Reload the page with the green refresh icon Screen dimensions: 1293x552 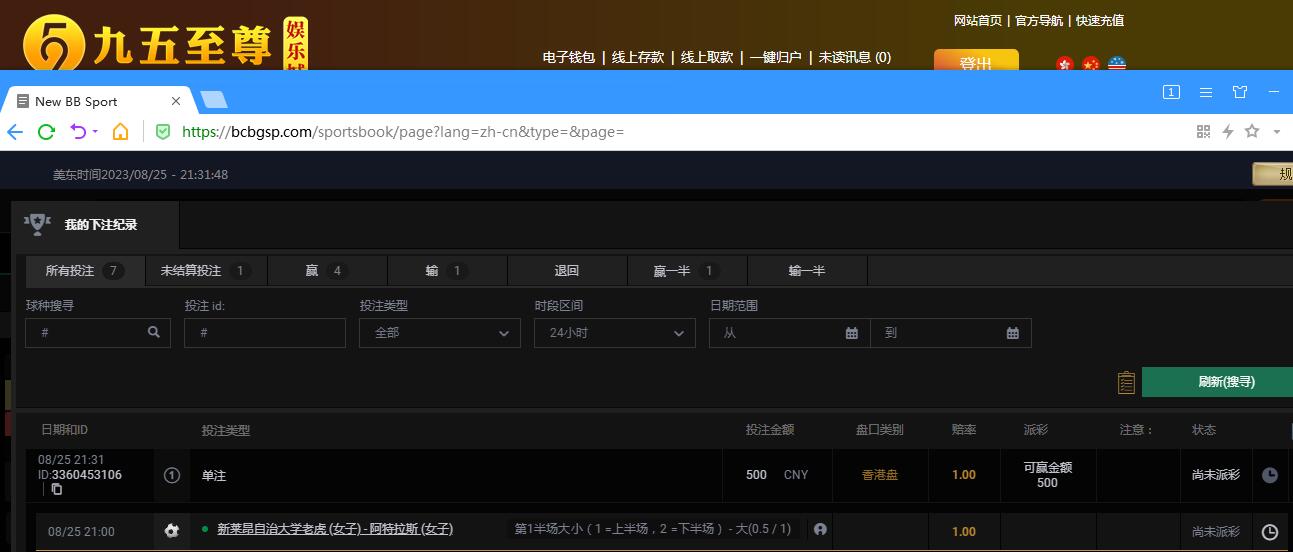(46, 131)
